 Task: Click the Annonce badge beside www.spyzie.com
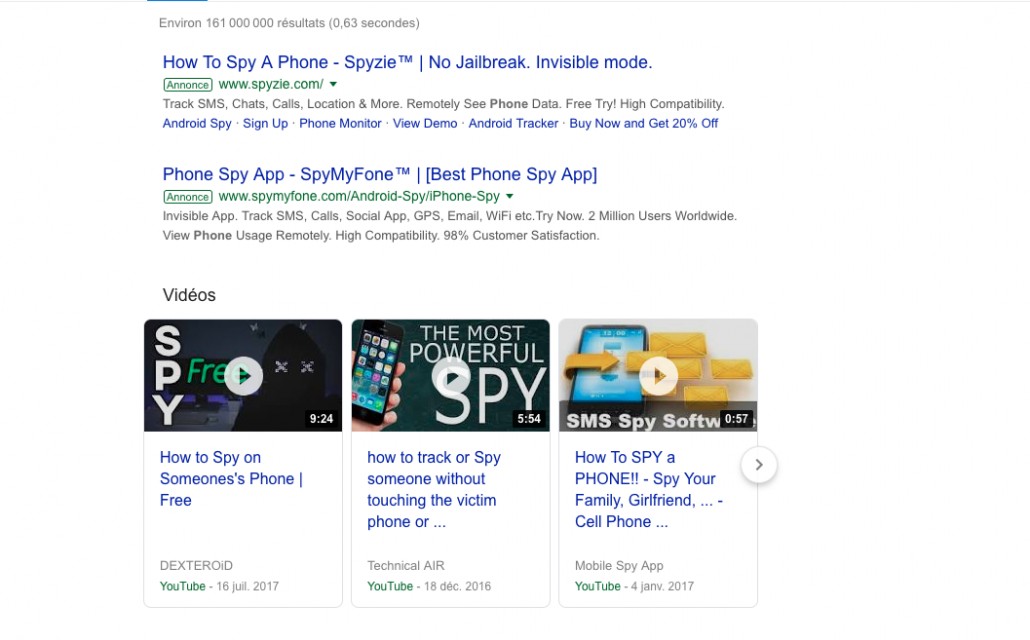click(188, 85)
